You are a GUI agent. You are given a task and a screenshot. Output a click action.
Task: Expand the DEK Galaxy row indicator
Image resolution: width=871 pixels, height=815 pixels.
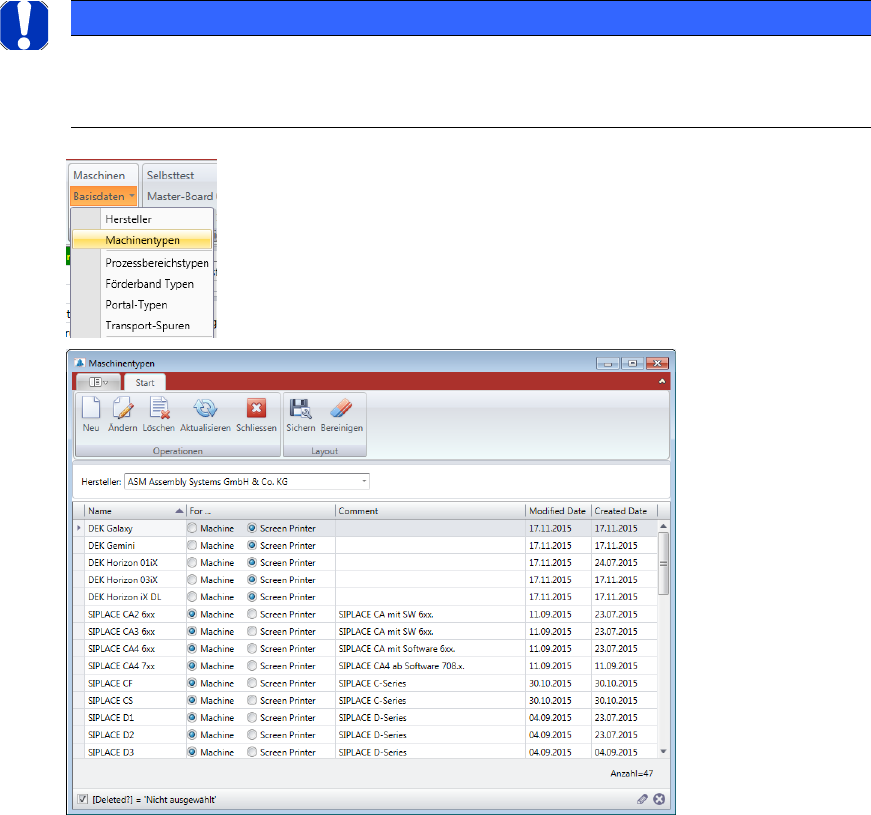coord(78,528)
